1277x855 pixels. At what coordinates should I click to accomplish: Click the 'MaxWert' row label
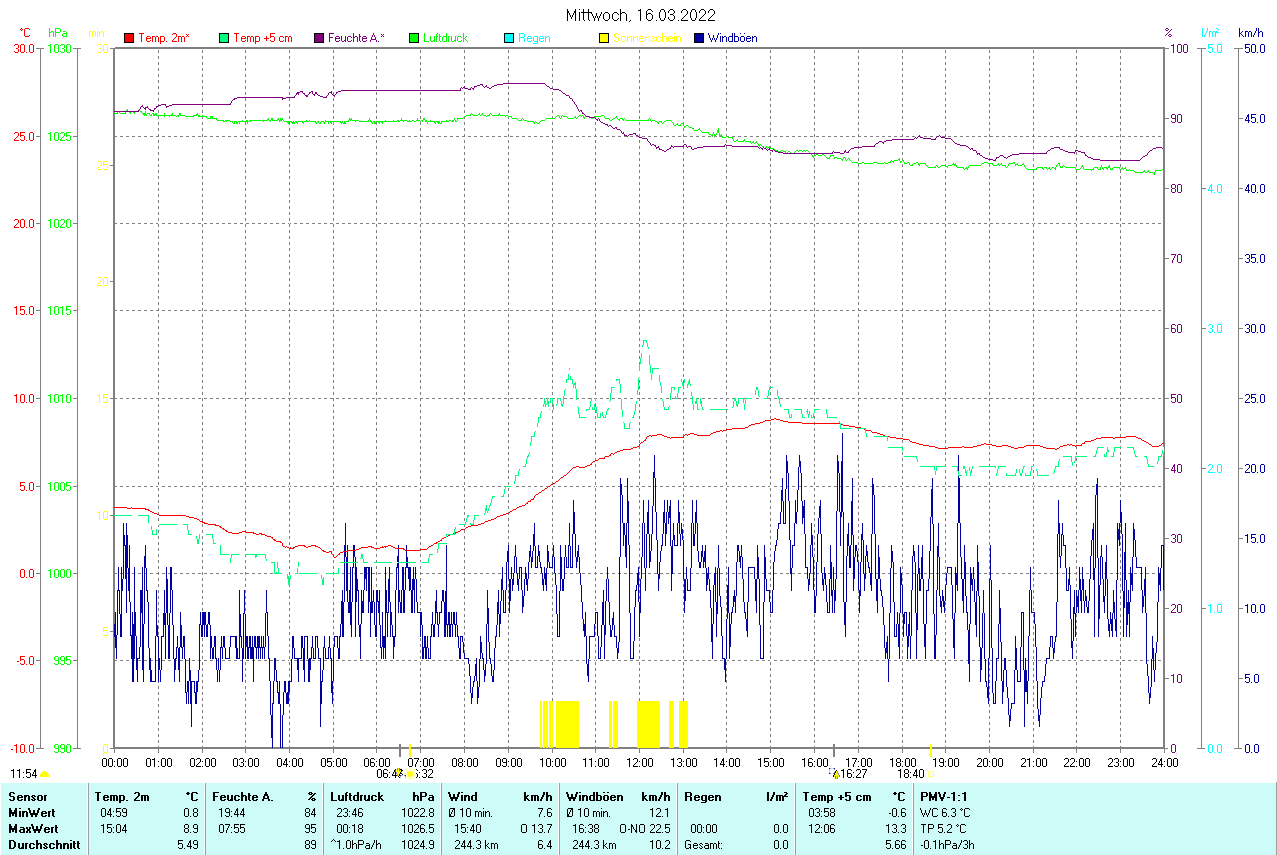[32, 829]
